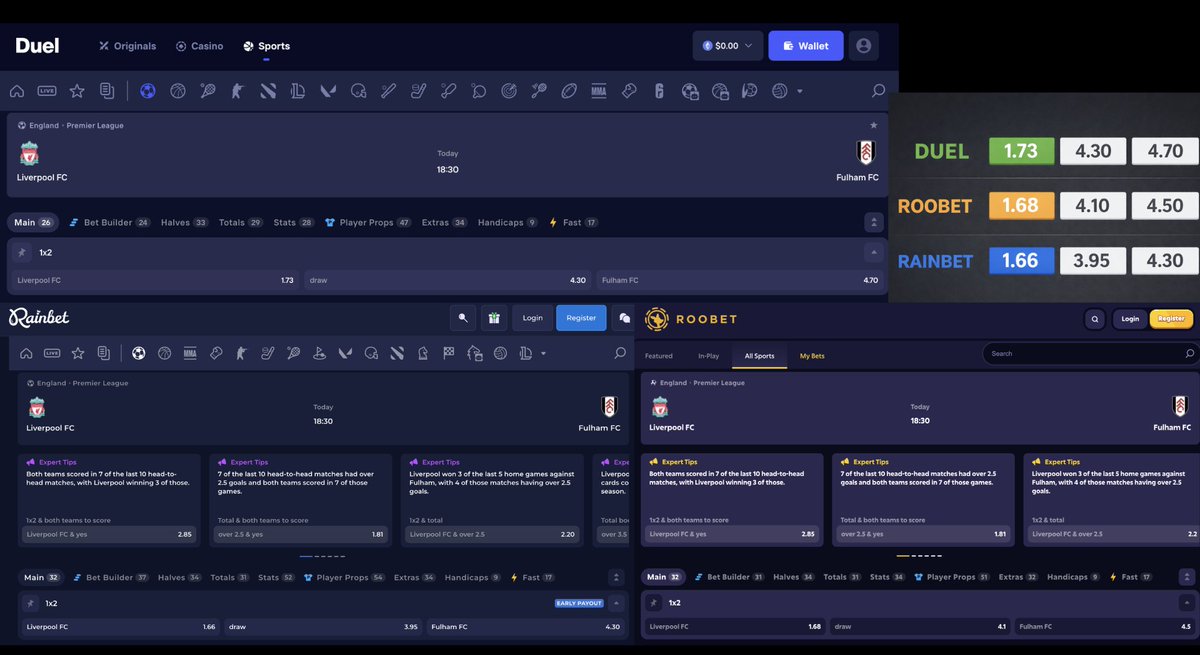Open bet slip history icon in Duel bar
Image resolution: width=1200 pixels, height=655 pixels.
(106, 91)
